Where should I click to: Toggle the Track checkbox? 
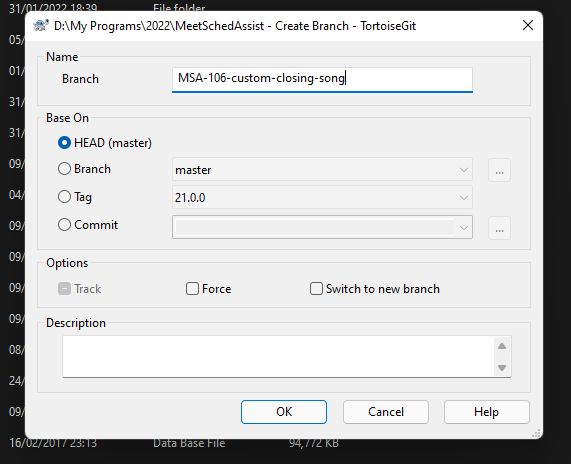click(x=64, y=289)
